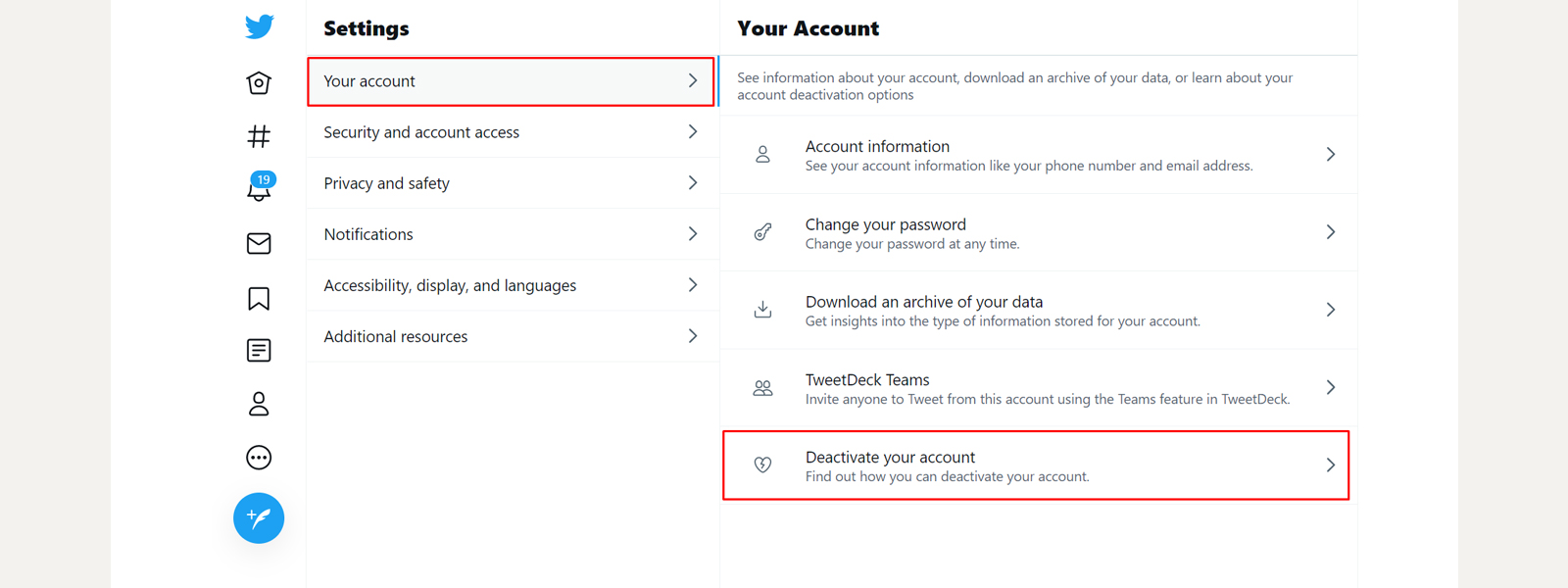1568x588 pixels.
Task: Go to Home via house icon
Action: [259, 82]
